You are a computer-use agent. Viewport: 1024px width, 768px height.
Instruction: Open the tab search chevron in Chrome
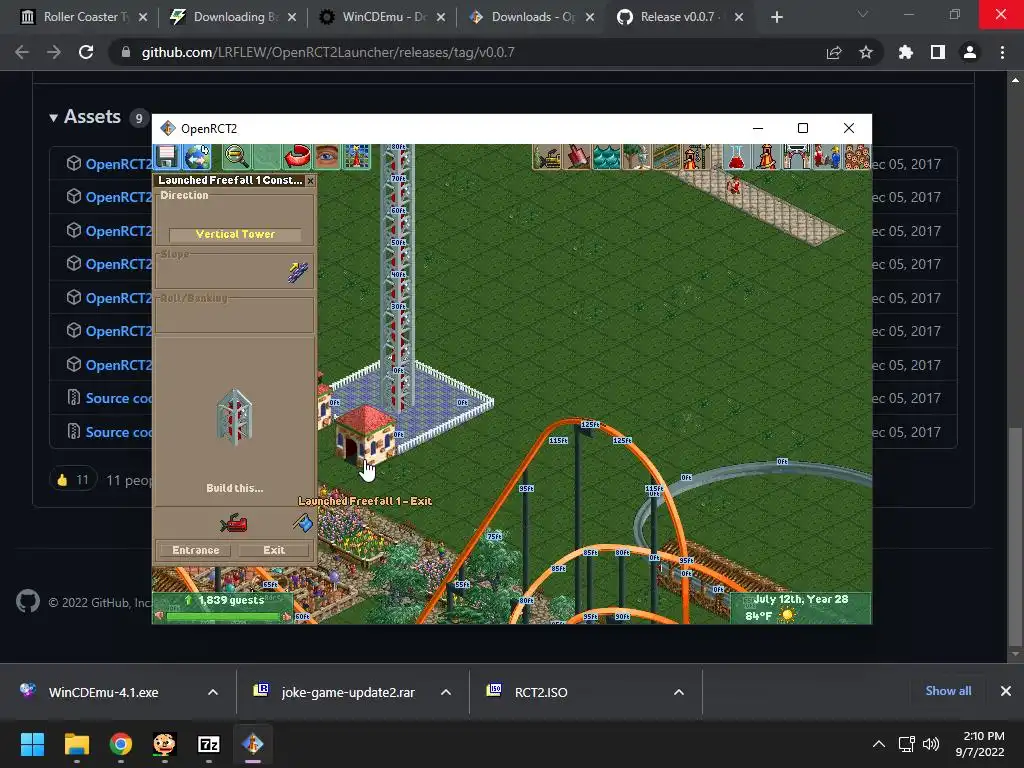pos(863,14)
